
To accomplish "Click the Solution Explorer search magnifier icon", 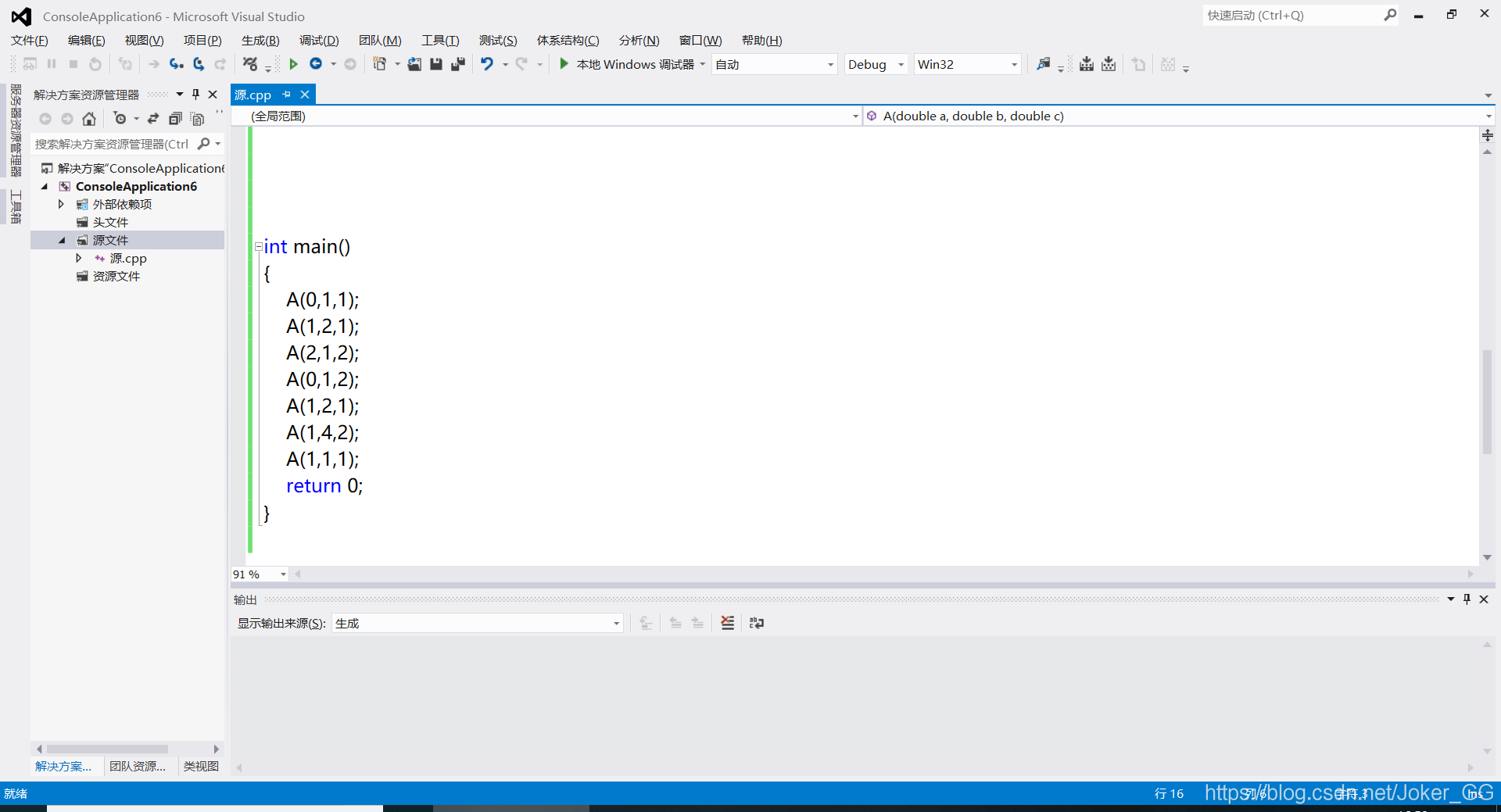I will click(204, 144).
